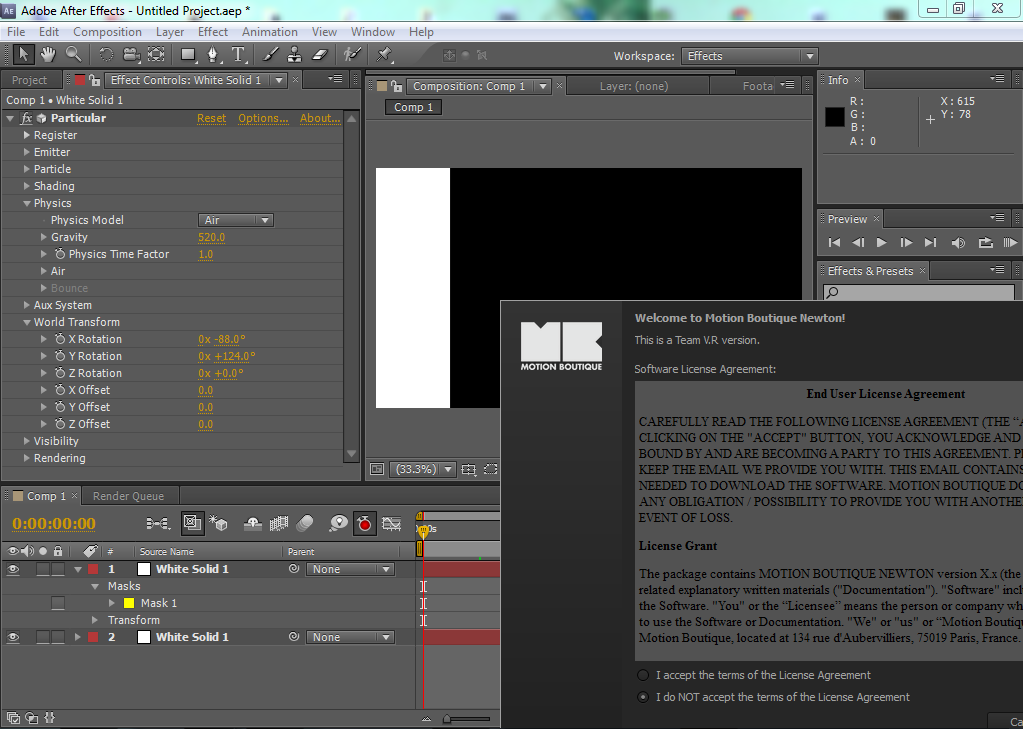Expand the Emitter property group

point(27,152)
